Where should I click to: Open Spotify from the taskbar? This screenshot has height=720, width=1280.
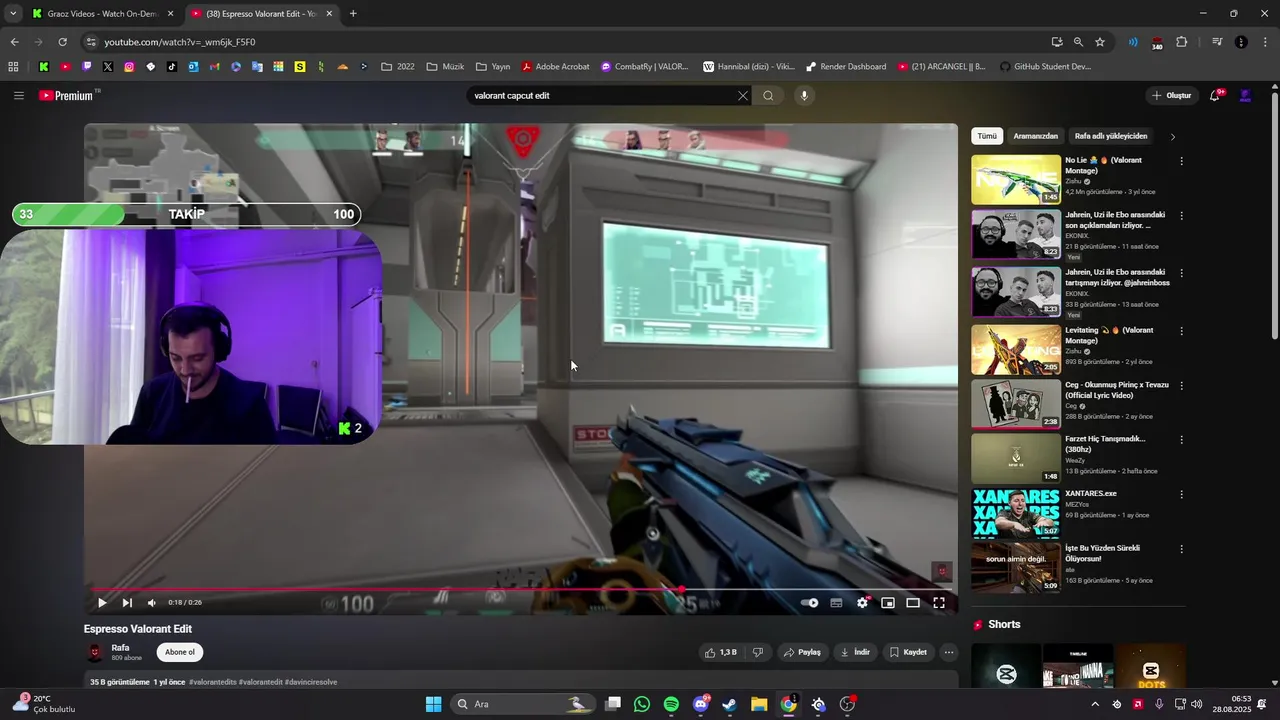(671, 704)
